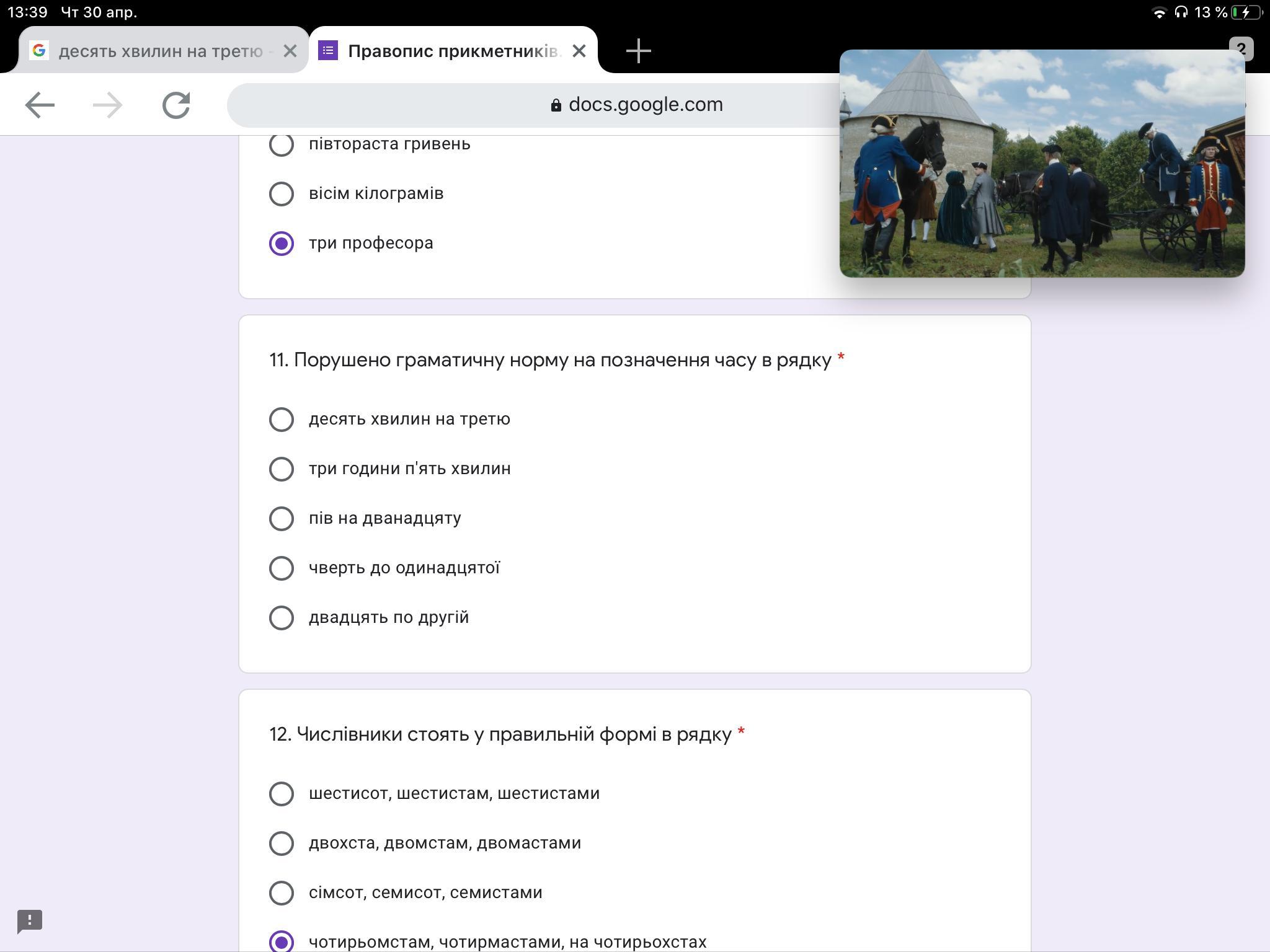Select 'вісім кілограмів' radio button
The width and height of the screenshot is (1270, 952).
282,193
